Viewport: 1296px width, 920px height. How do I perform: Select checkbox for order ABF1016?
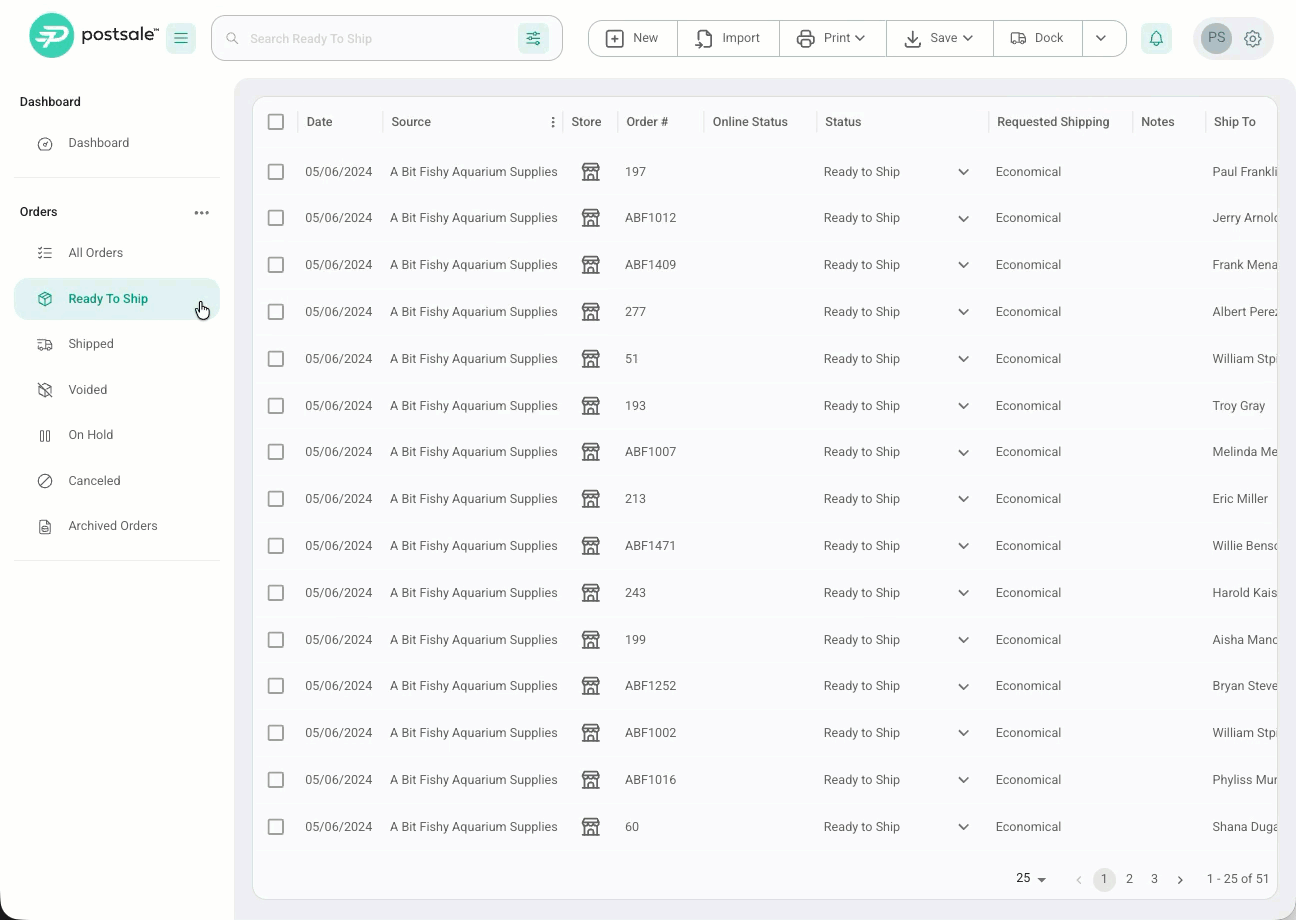[x=276, y=780]
